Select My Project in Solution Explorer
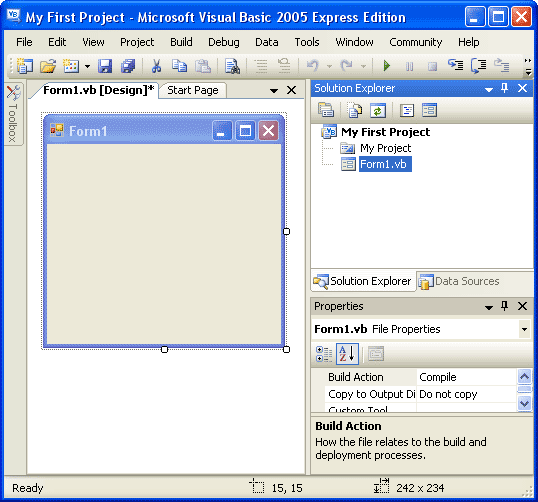Viewport: 538px width, 502px height. [x=385, y=148]
